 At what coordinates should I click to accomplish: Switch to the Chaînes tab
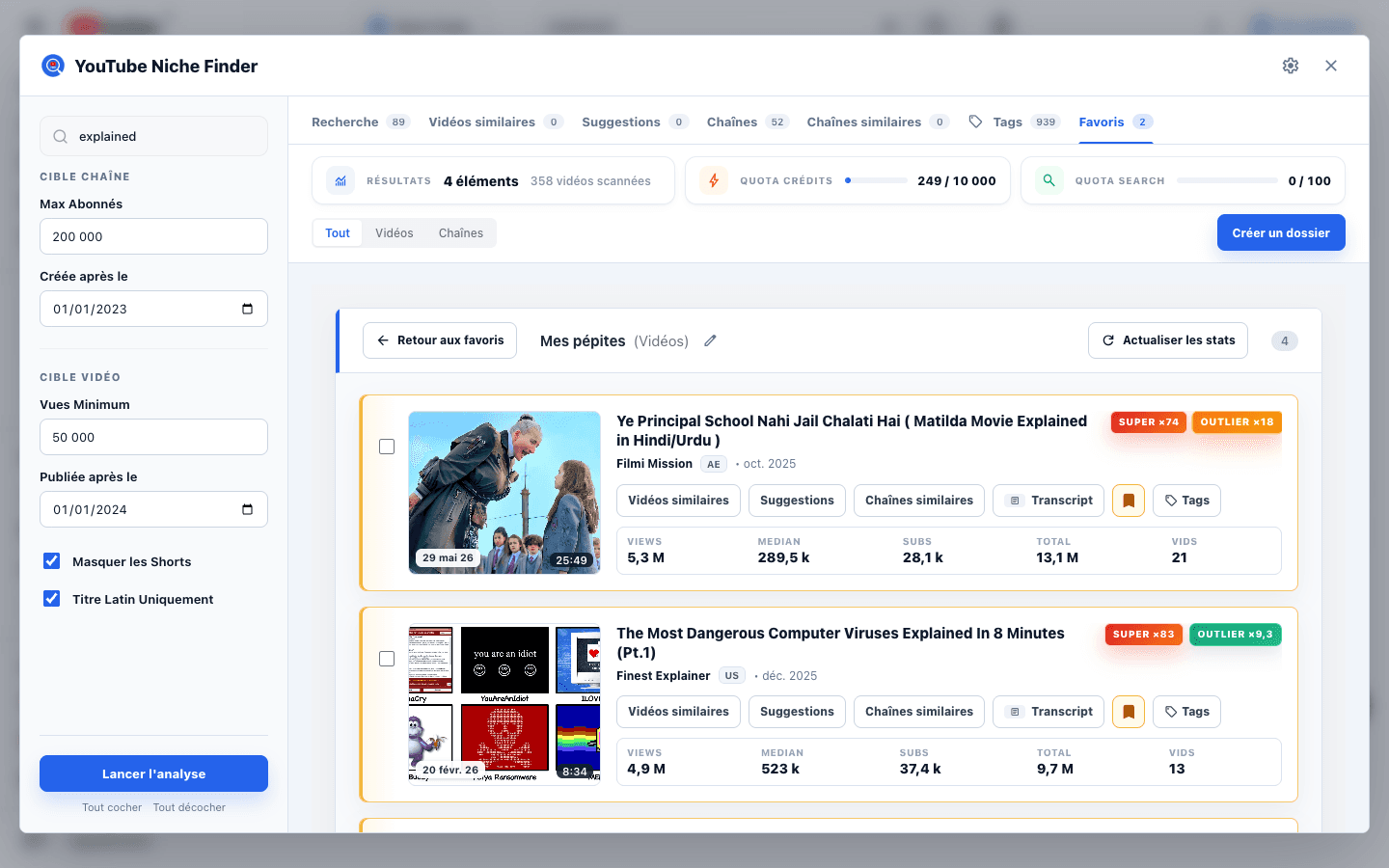tap(748, 122)
